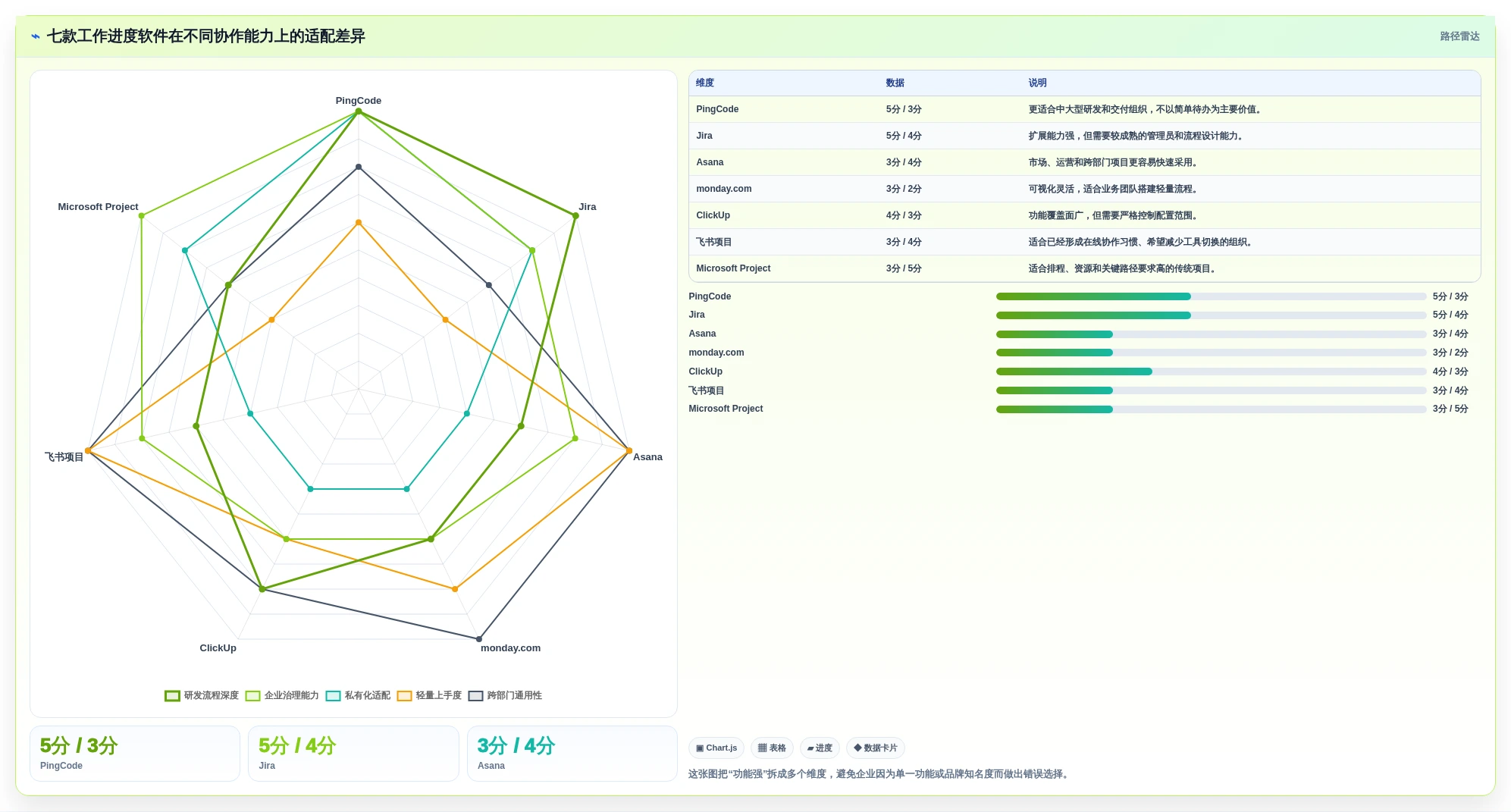The width and height of the screenshot is (1511, 812).
Task: Click the Chart.js tag chip
Action: (x=716, y=748)
